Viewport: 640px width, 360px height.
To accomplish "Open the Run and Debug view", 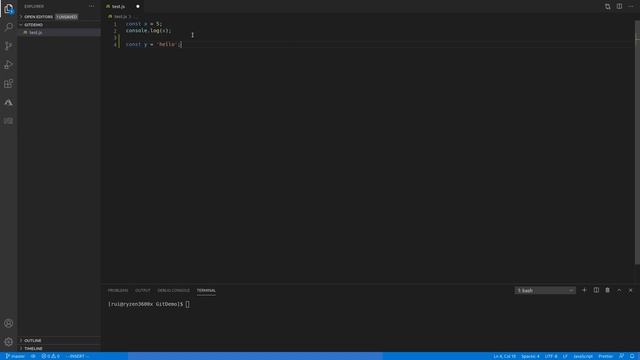I will [9, 64].
